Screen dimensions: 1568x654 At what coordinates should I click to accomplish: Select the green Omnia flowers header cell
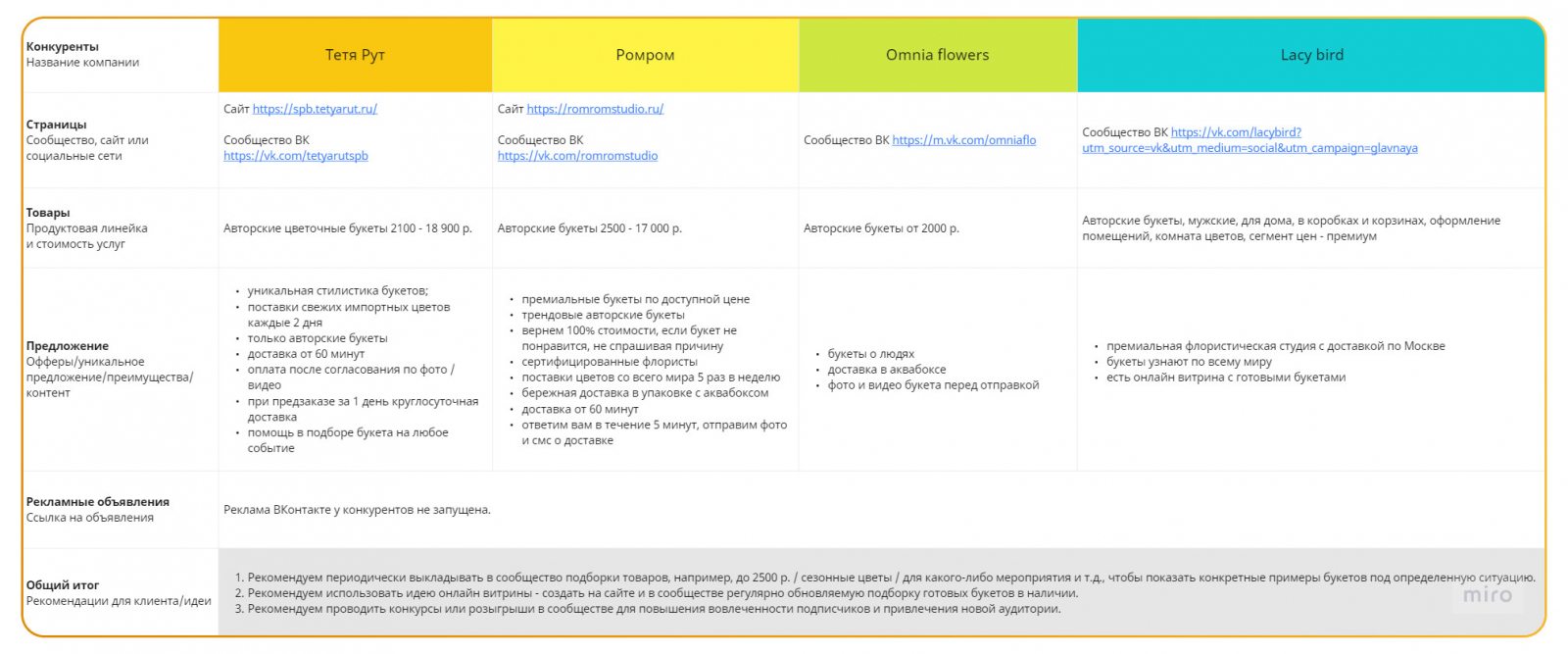[938, 55]
